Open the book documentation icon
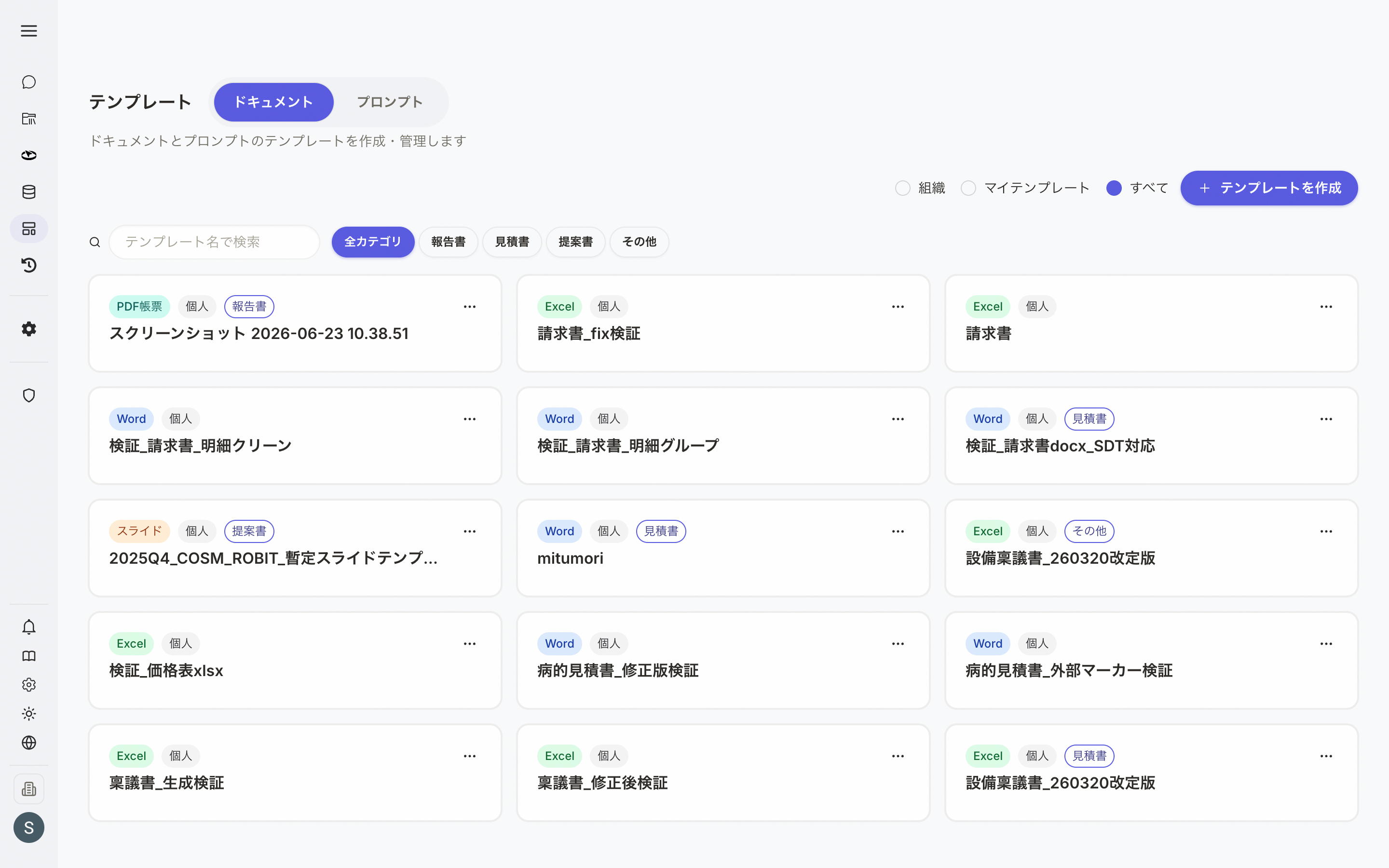Screen dimensions: 1389x868 coord(29,656)
